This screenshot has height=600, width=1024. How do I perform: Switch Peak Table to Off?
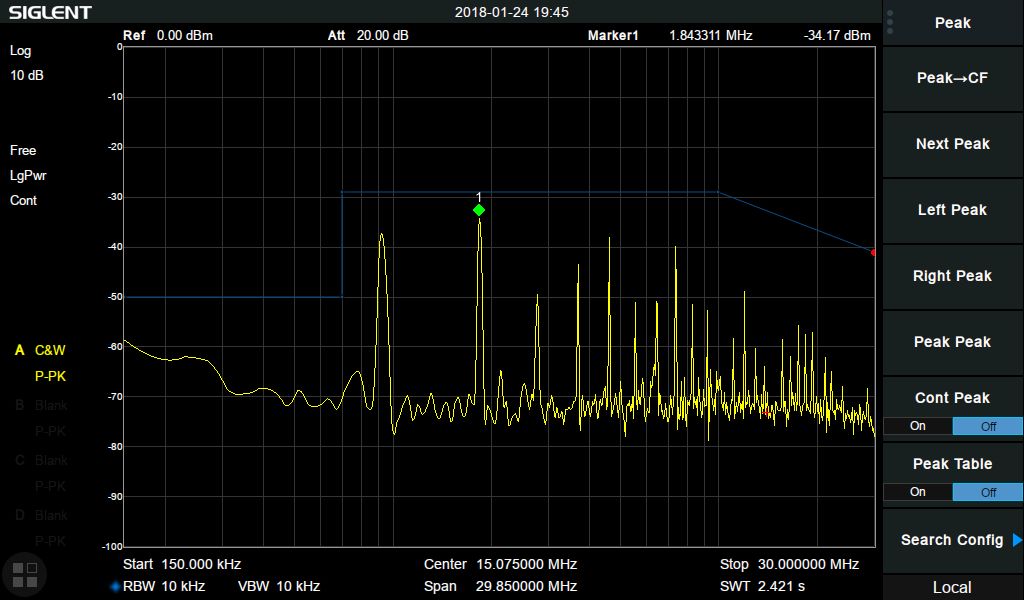[x=987, y=492]
